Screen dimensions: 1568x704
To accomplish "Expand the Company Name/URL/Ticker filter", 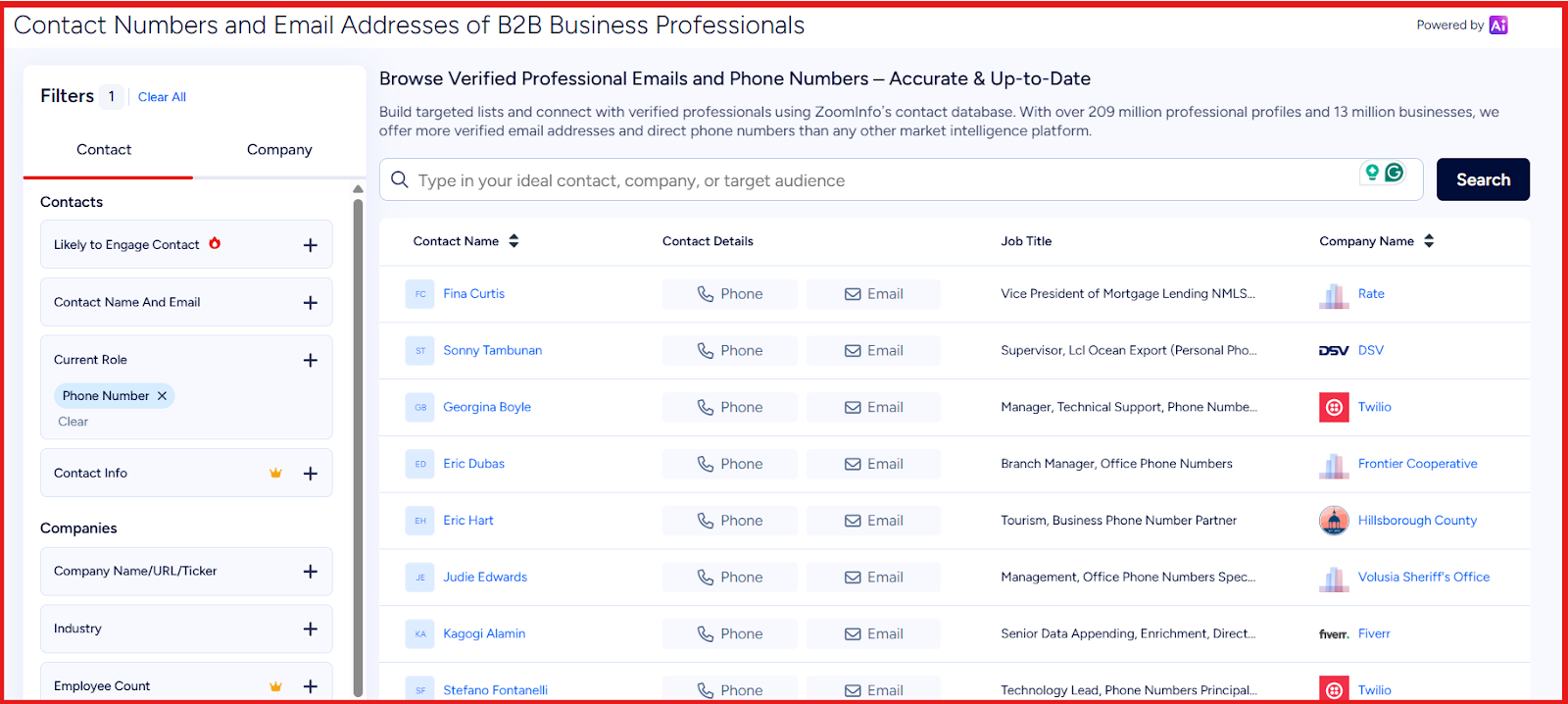I will point(311,572).
